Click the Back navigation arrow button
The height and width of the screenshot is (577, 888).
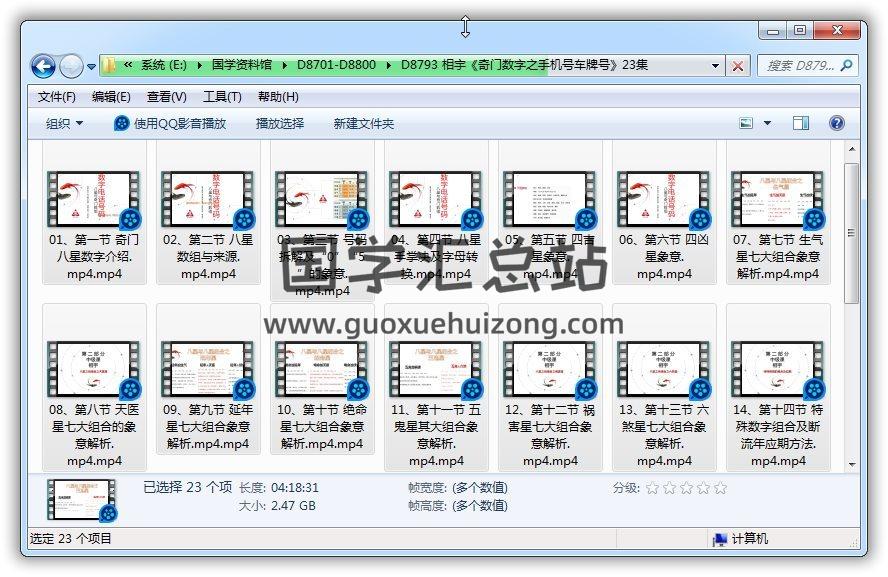pos(44,66)
